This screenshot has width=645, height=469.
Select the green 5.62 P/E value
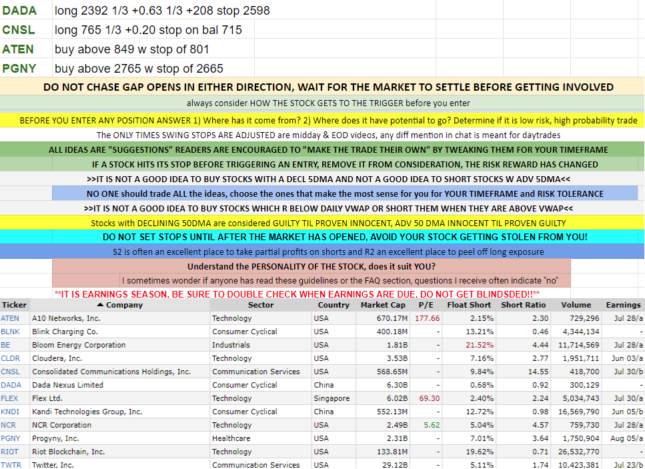tap(432, 425)
